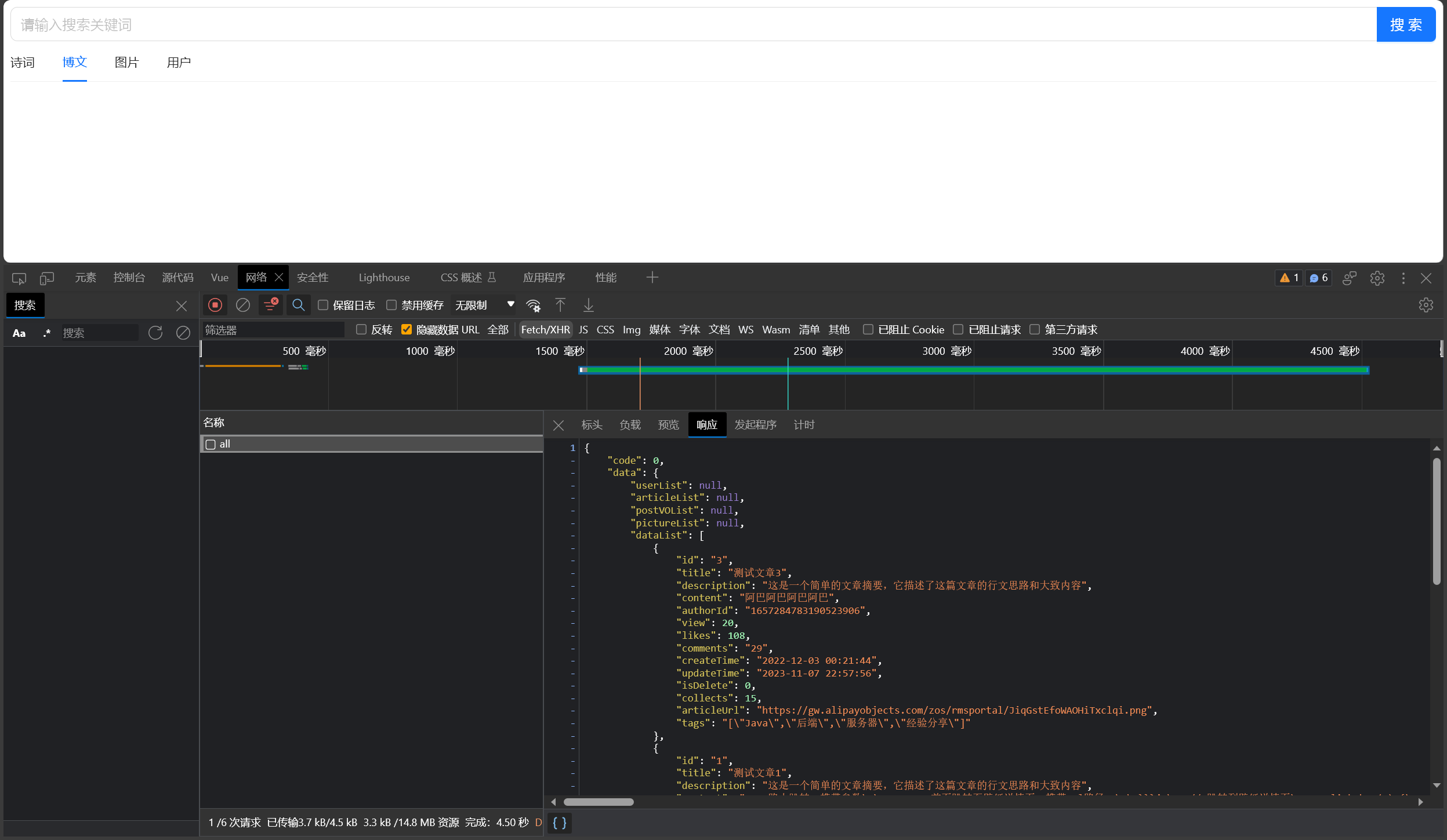Click the 筛选器 filter input
Image resolution: width=1447 pixels, height=840 pixels.
point(273,330)
